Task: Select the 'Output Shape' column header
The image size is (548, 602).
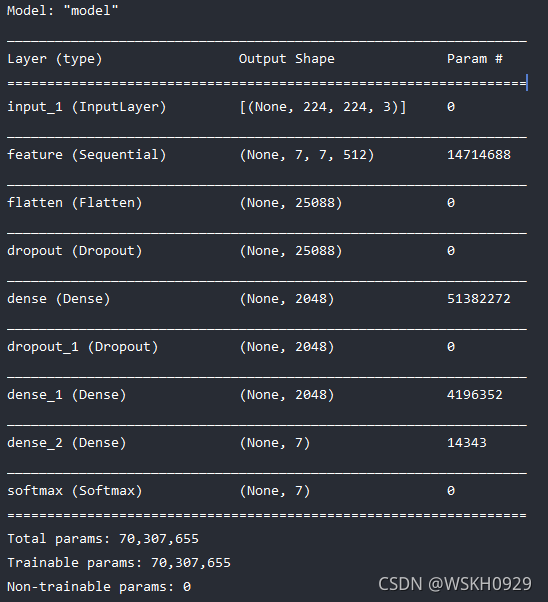Action: pyautogui.click(x=286, y=59)
